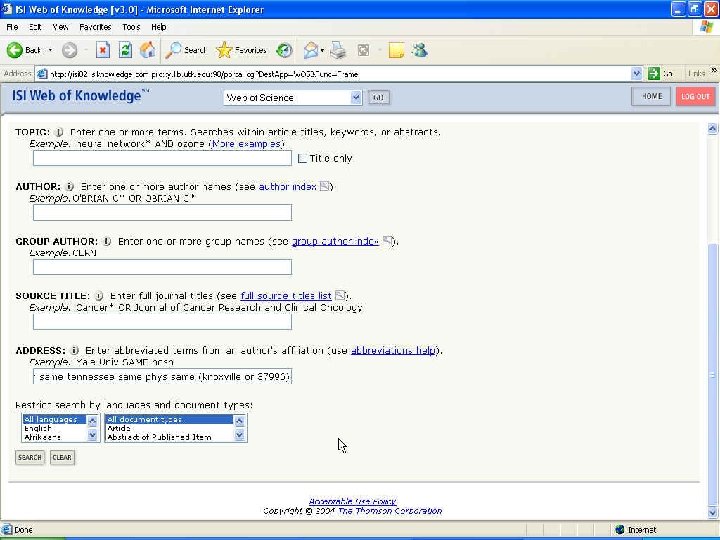Click into the AUTHOR input field

click(163, 213)
